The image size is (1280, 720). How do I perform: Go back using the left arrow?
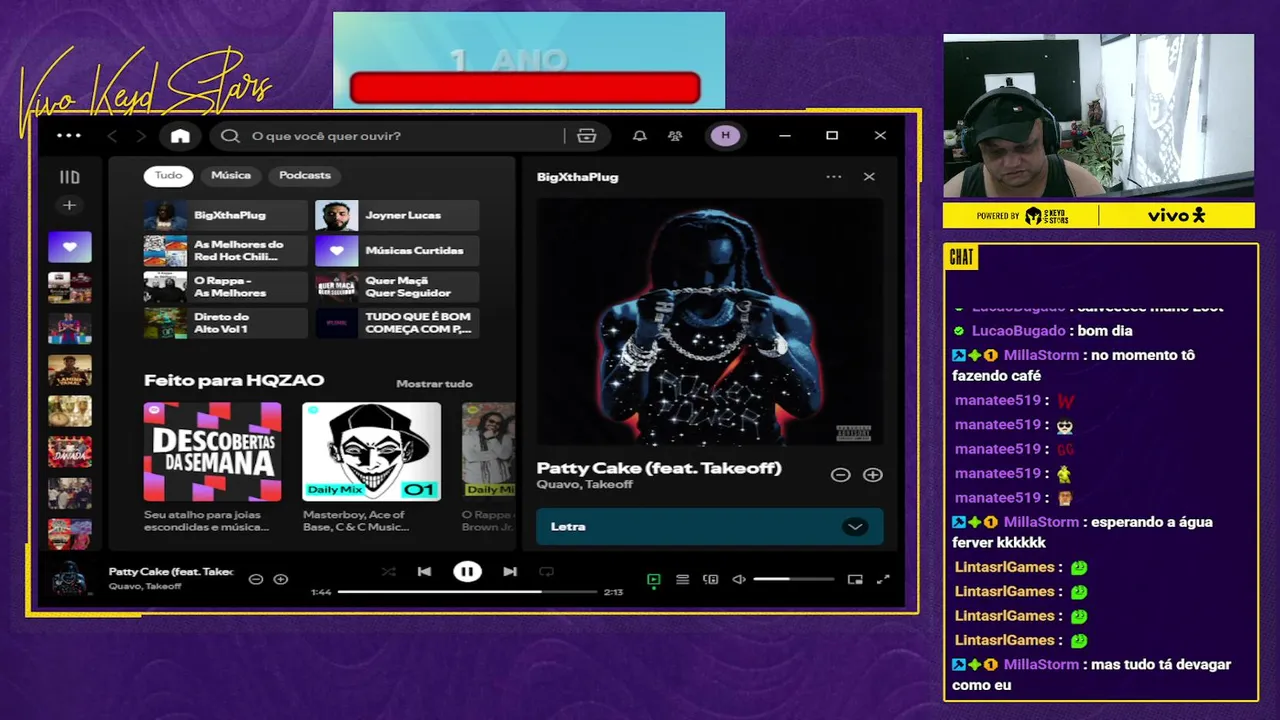click(112, 136)
